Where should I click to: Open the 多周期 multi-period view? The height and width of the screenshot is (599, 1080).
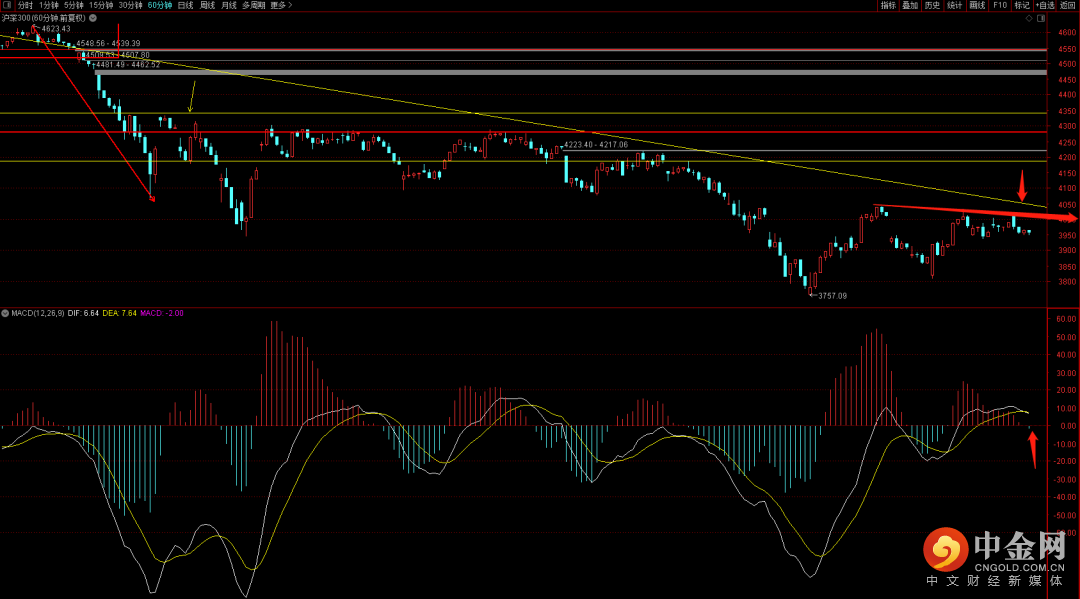click(x=252, y=5)
